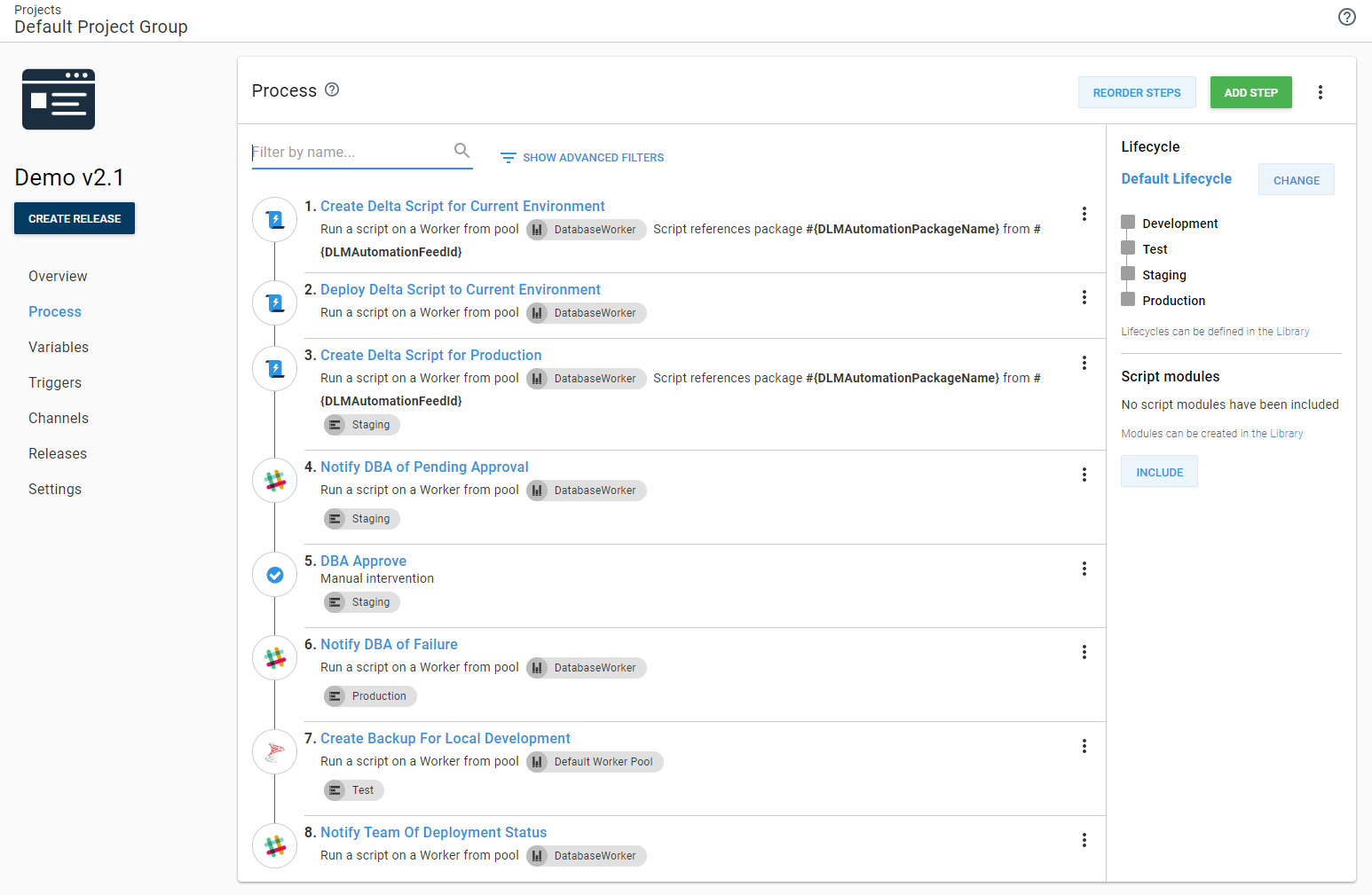This screenshot has height=895, width=1372.
Task: Open the overflow menu for DBA Approve step
Action: (x=1084, y=569)
